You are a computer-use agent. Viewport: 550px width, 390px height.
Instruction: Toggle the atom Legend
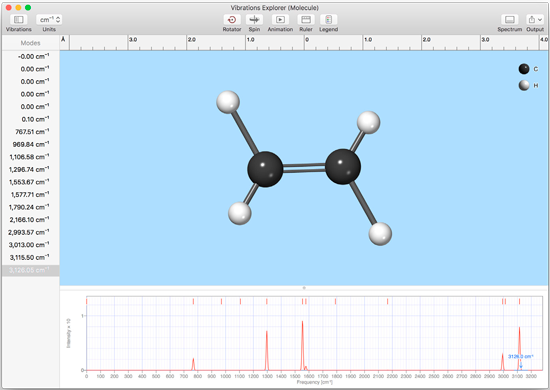[329, 20]
